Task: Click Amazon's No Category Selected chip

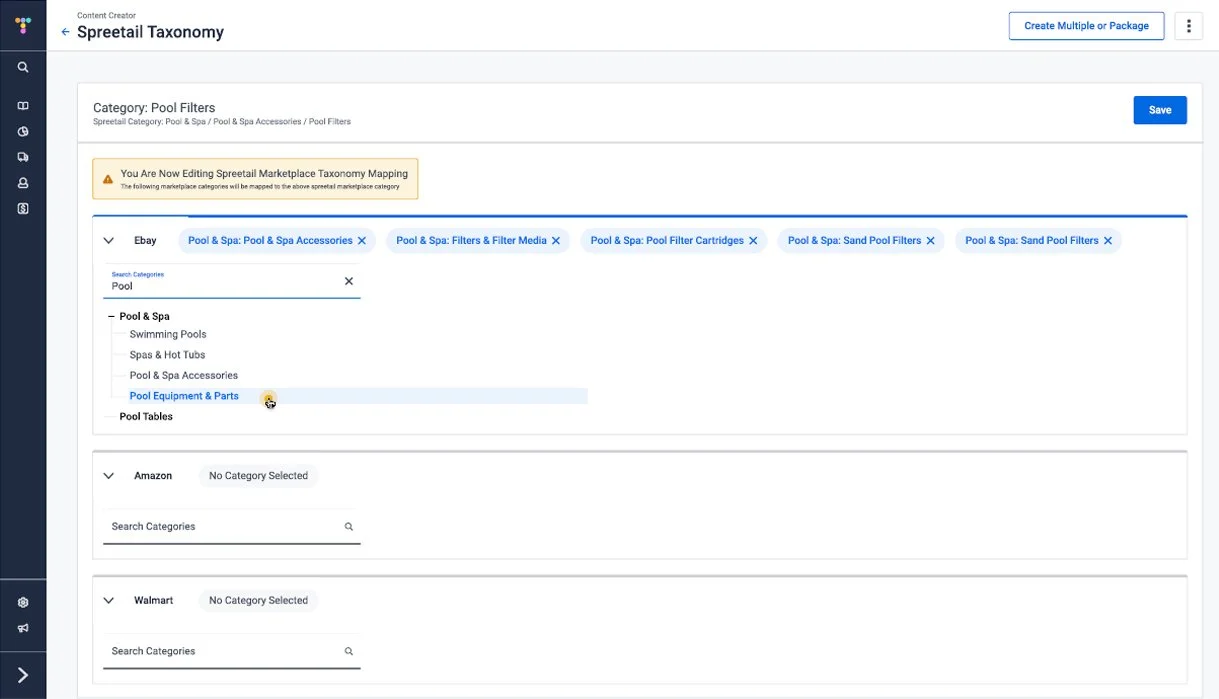Action: coord(258,476)
